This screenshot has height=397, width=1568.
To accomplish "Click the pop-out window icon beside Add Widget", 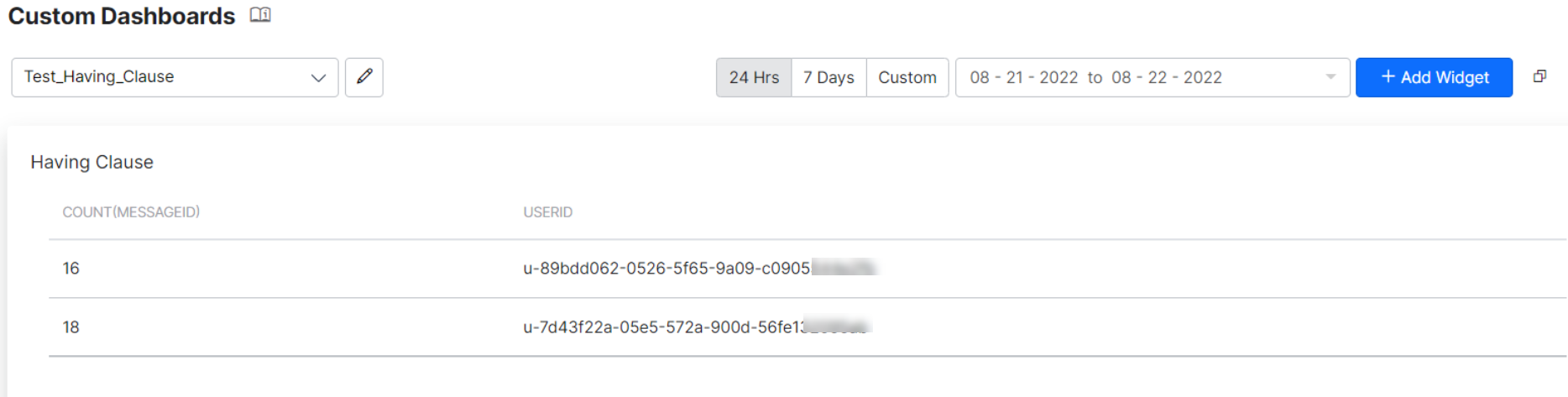I will 1539,76.
